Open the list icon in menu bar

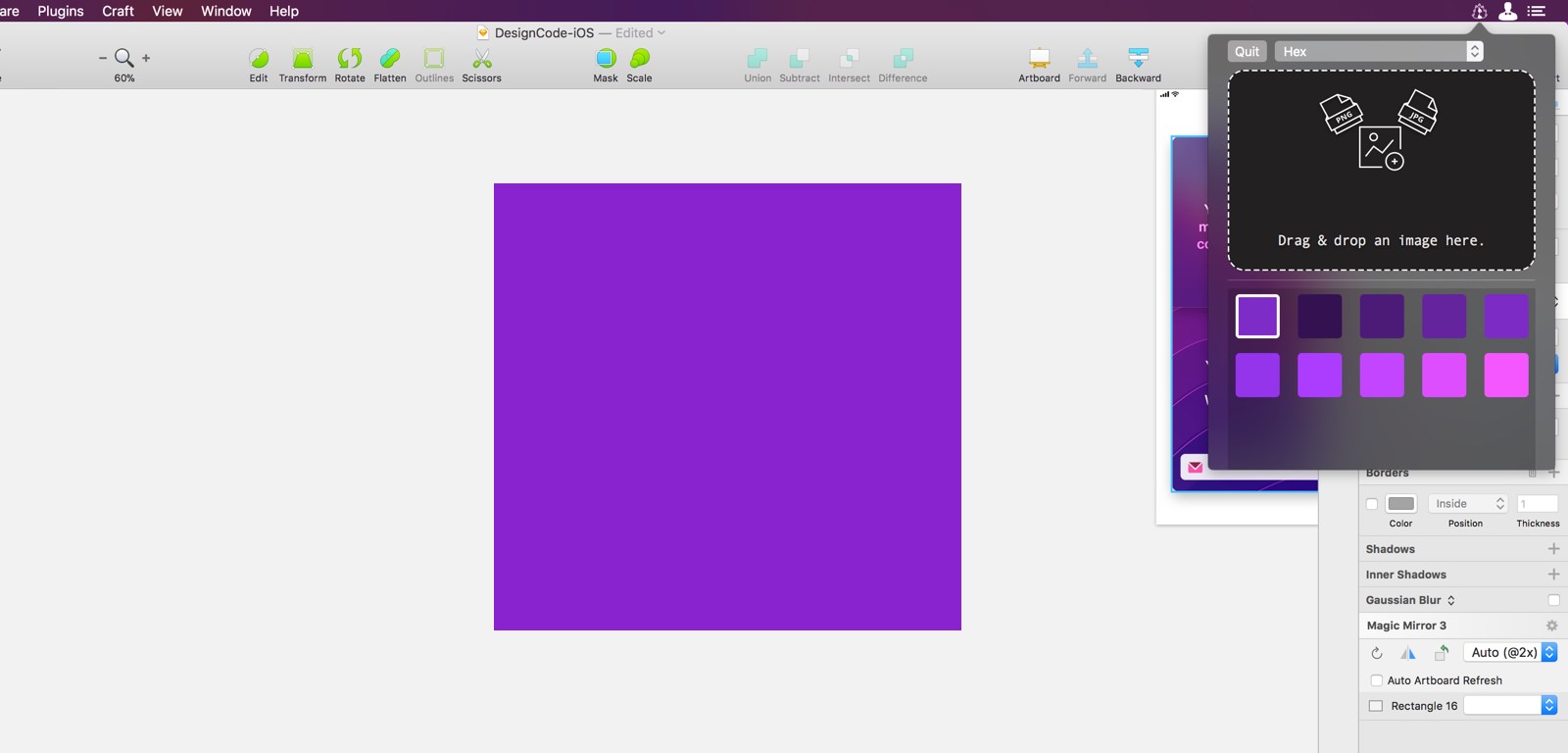(1537, 11)
